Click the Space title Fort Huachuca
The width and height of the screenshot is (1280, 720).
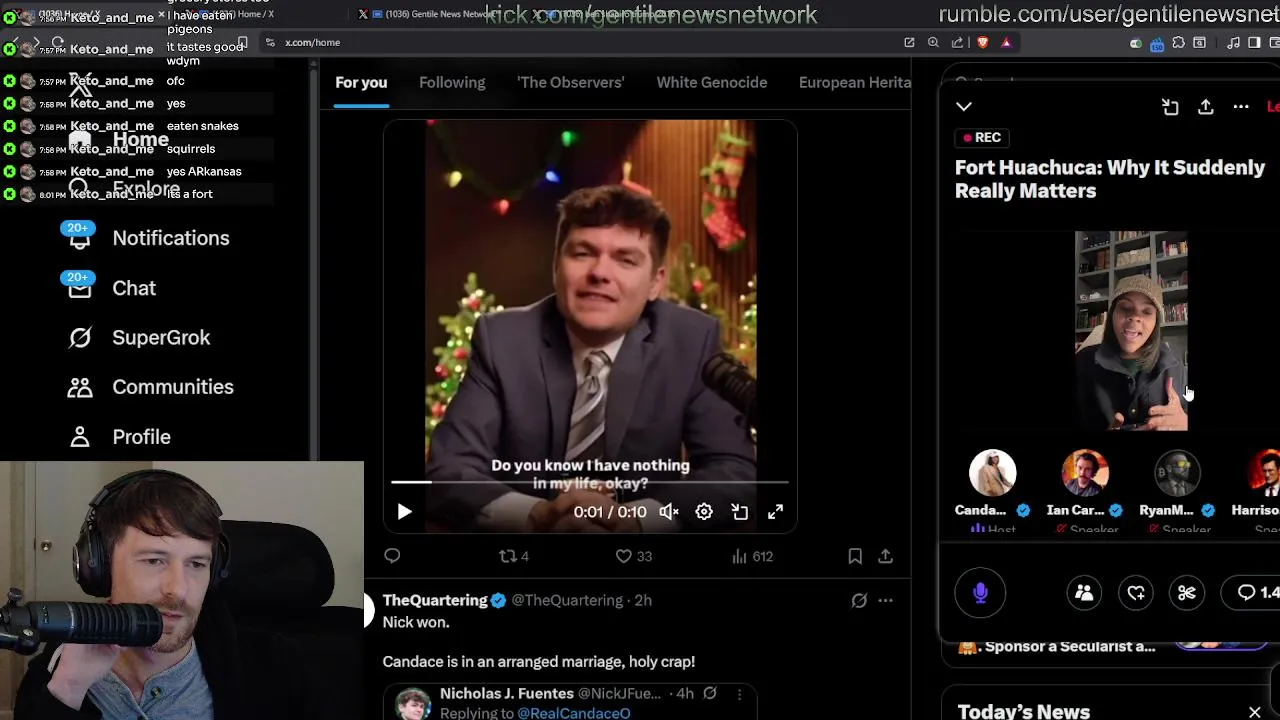point(1110,179)
